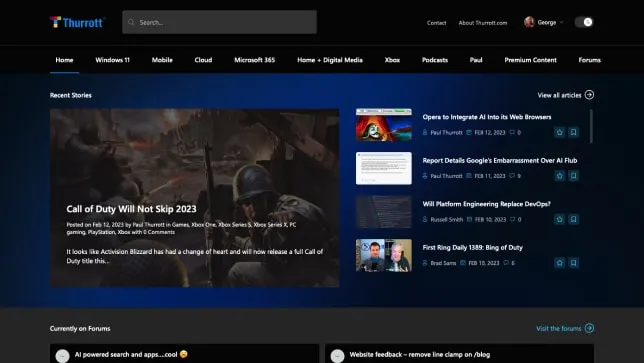Open the Mobile nav item

pos(162,60)
